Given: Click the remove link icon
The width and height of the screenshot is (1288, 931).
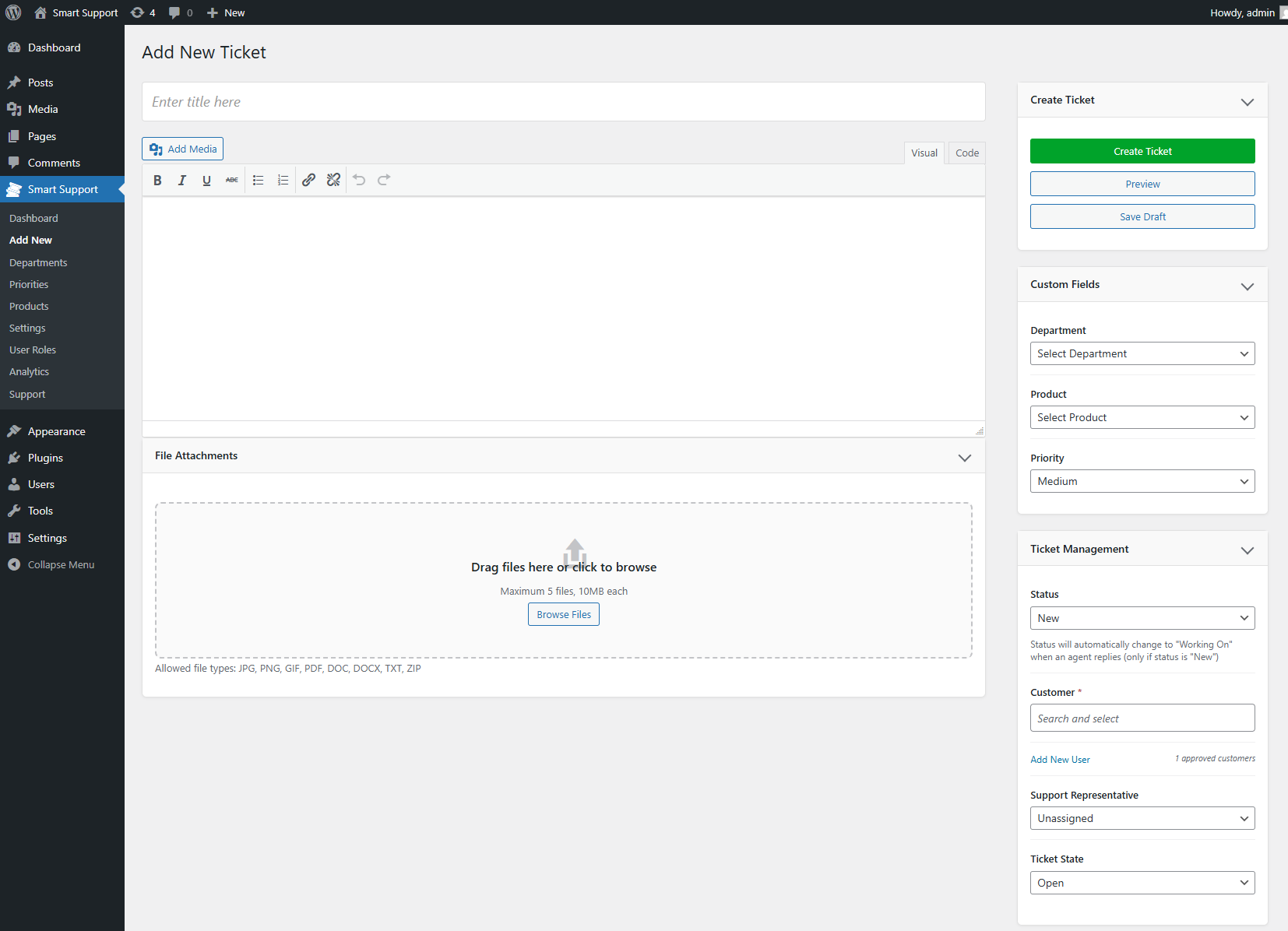Looking at the screenshot, I should (334, 180).
